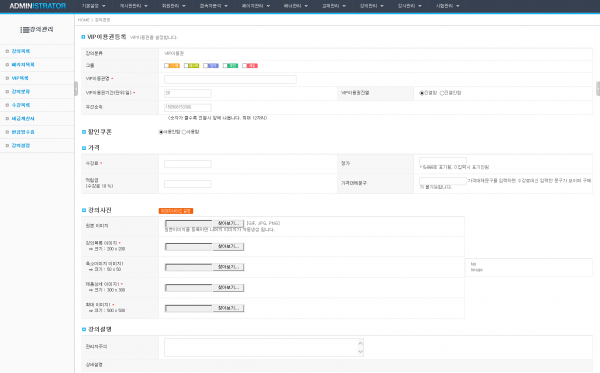Select 사용함 for the discount coupon

pos(184,132)
